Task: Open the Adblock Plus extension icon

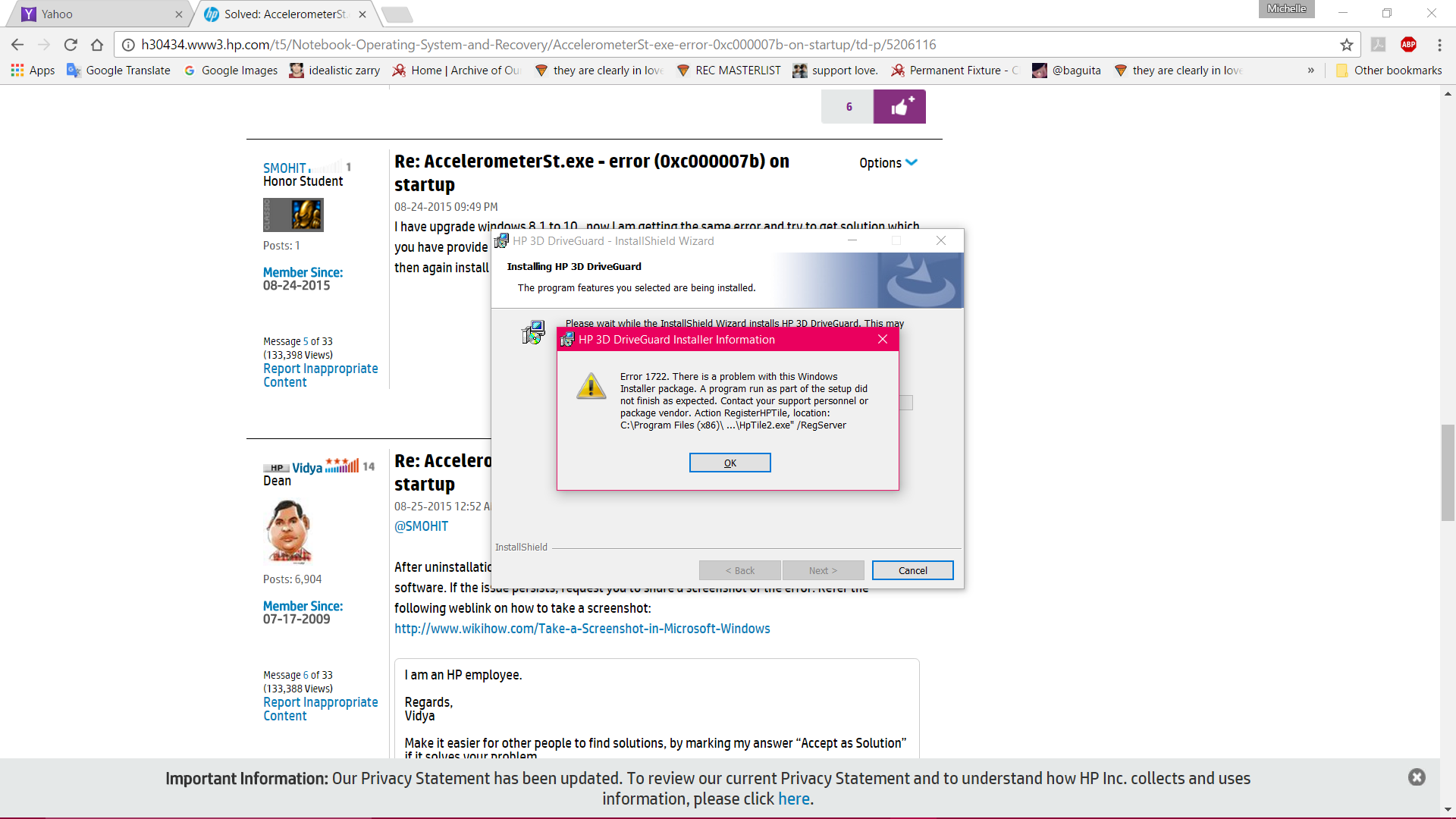Action: [x=1408, y=45]
